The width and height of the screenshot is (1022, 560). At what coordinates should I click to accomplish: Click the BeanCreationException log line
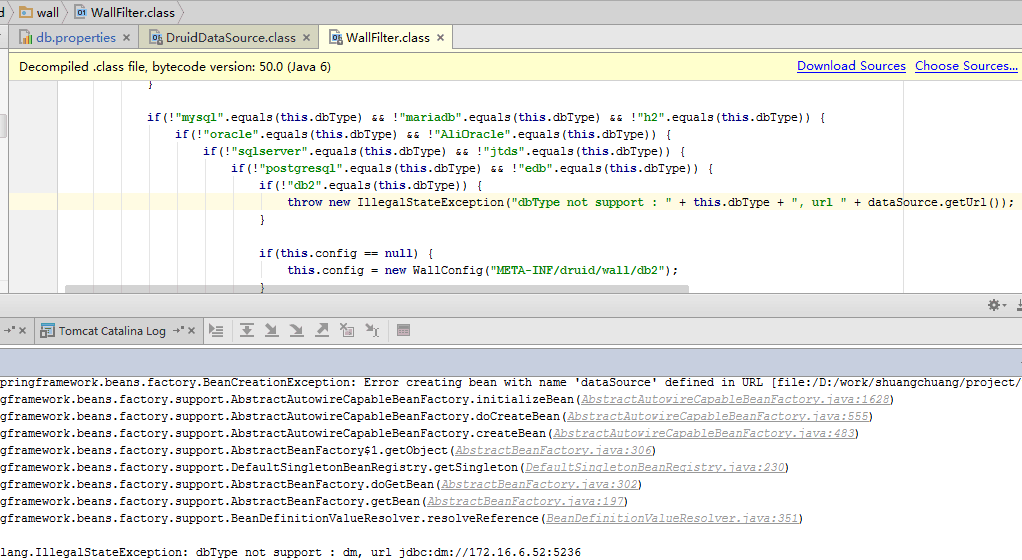[x=511, y=382]
